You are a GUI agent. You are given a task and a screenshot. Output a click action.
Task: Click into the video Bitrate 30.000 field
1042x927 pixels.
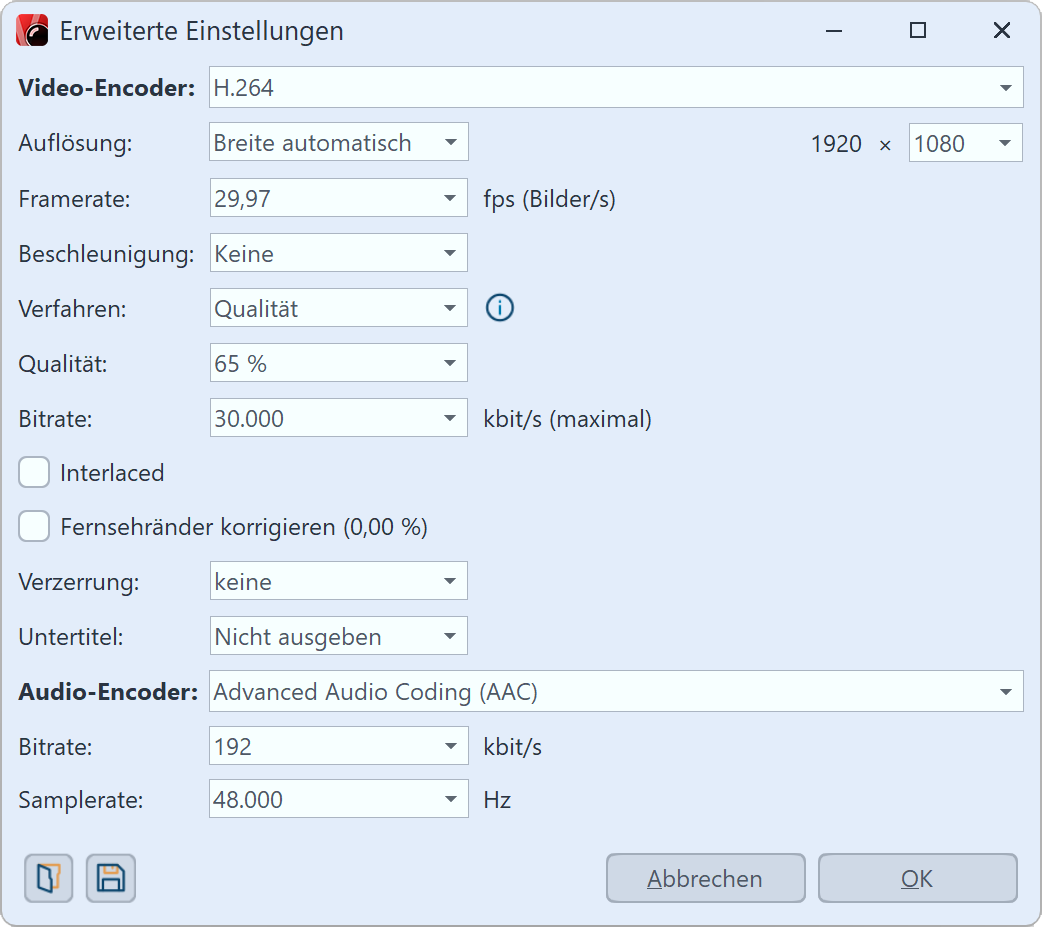(320, 418)
